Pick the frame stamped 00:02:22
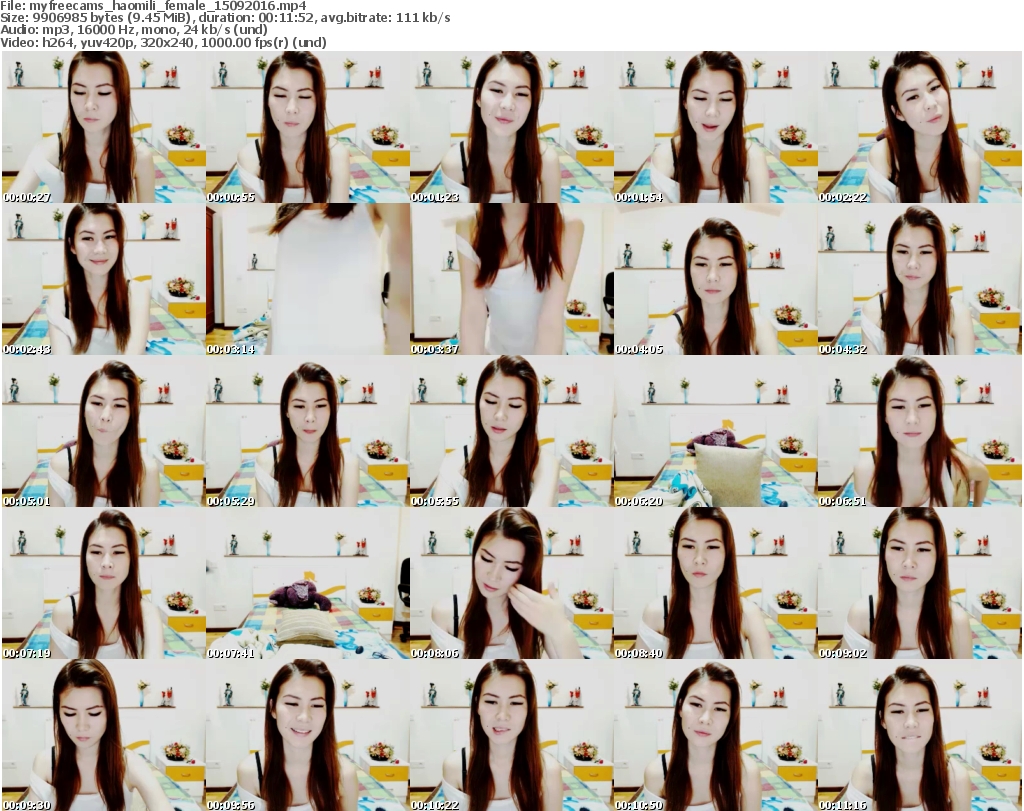This screenshot has width=1024, height=811. tap(920, 127)
